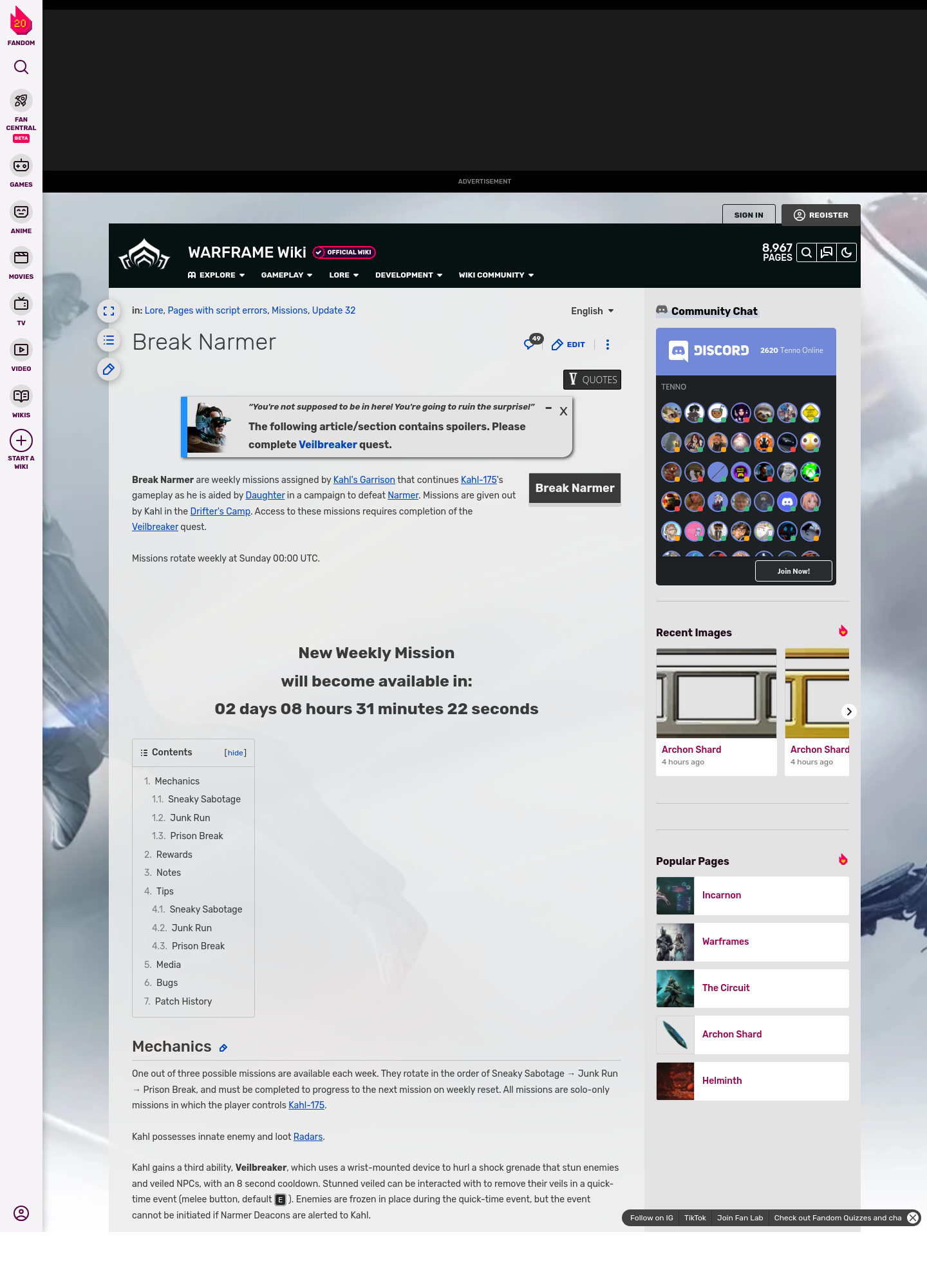Toggle dark theme moon icon

coord(847,252)
